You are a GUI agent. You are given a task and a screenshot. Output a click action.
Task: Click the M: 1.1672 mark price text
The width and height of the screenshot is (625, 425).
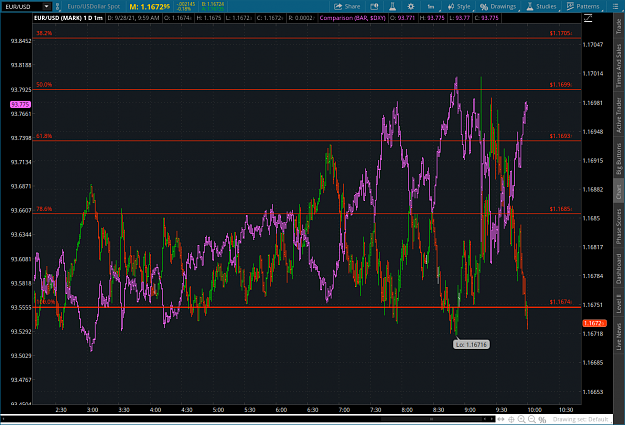coord(149,7)
